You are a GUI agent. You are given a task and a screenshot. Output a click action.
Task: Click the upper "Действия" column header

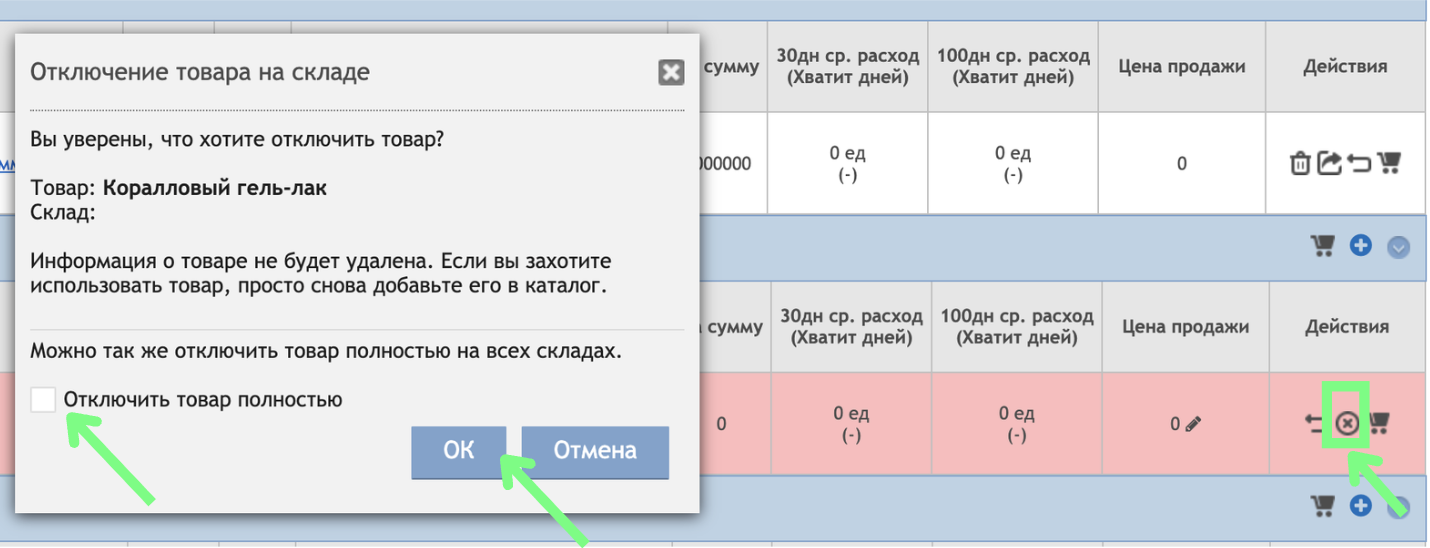[1345, 67]
